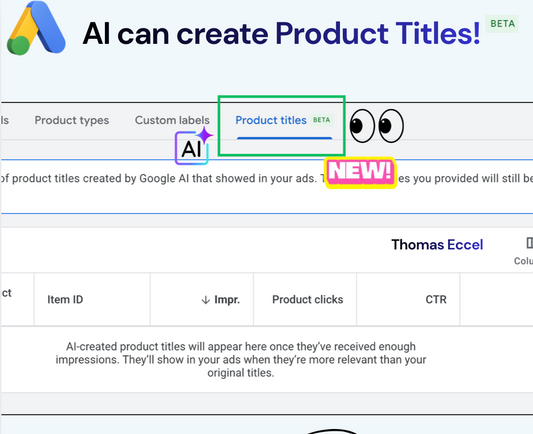Click the CTR column header
Screen dimensions: 533x434
click(436, 299)
